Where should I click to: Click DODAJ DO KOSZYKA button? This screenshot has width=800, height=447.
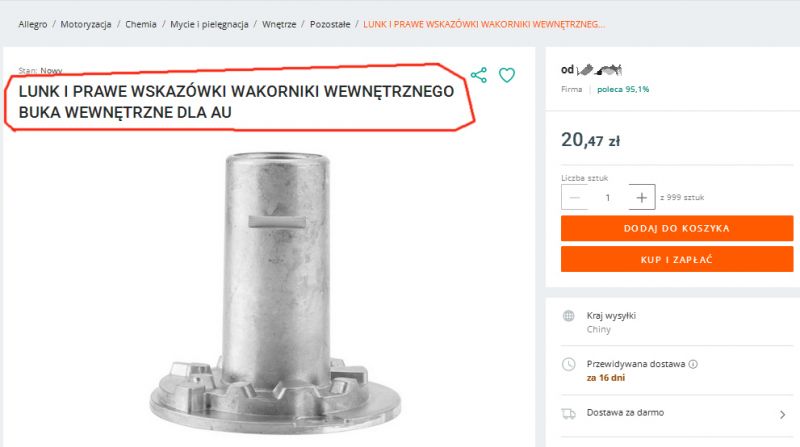[x=677, y=228]
